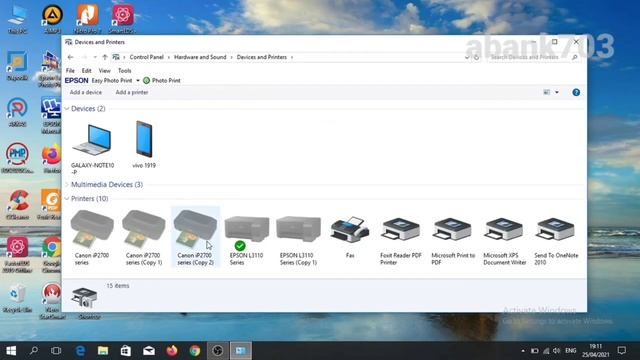Show hidden system tray icons
The width and height of the screenshot is (640, 360).
523,351
